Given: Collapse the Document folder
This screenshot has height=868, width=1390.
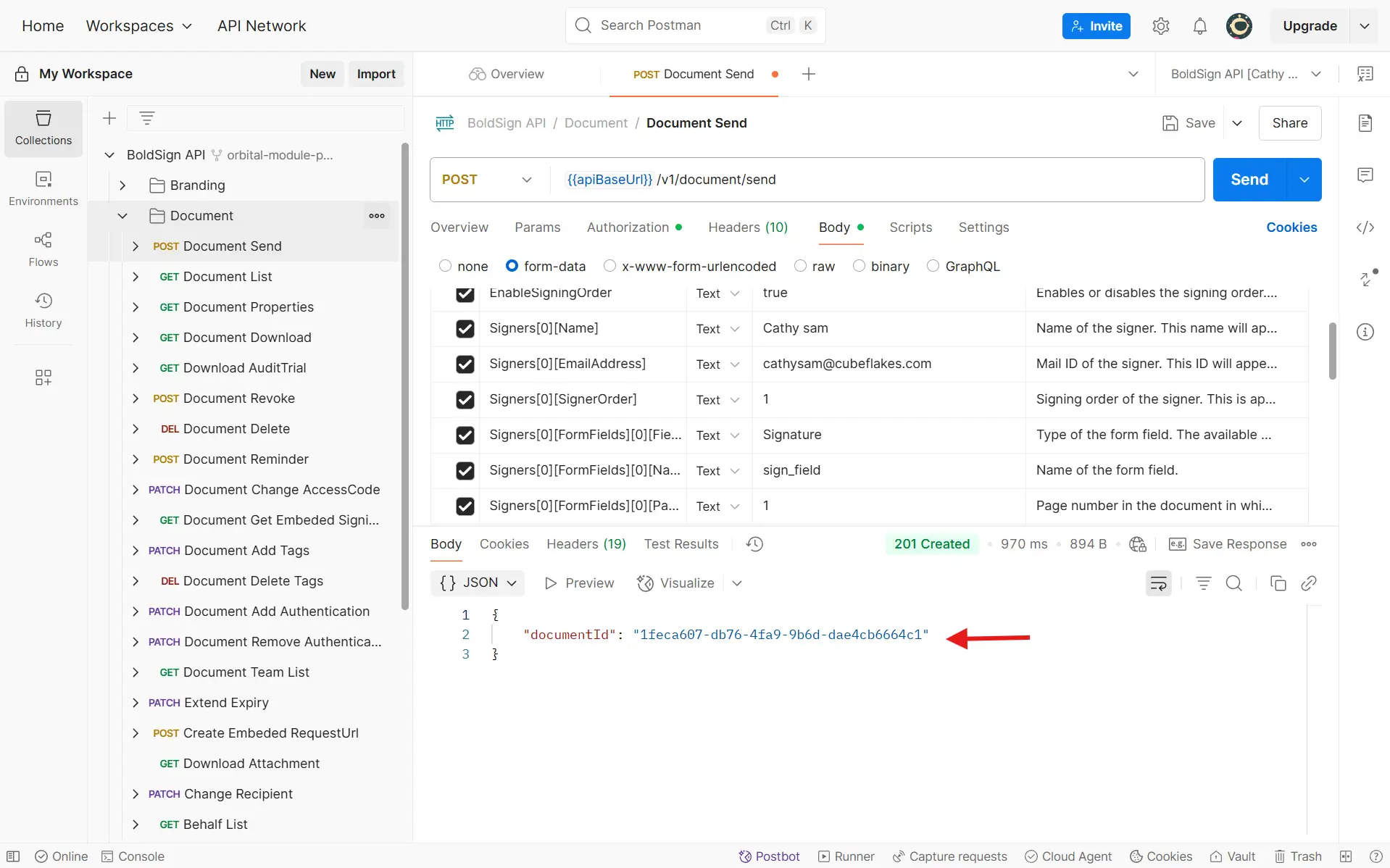Looking at the screenshot, I should pyautogui.click(x=122, y=216).
